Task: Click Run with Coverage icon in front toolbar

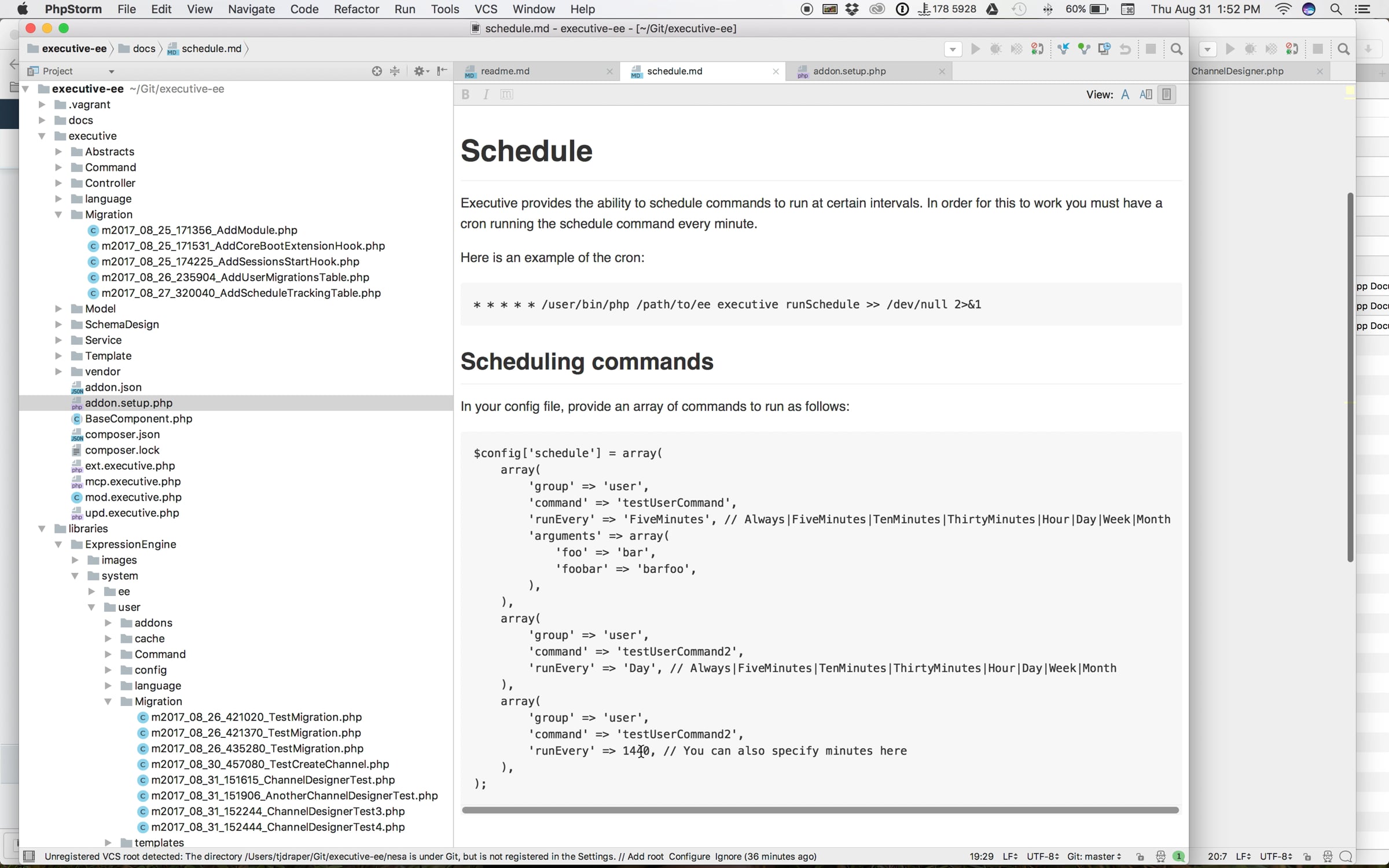Action: tap(1016, 49)
